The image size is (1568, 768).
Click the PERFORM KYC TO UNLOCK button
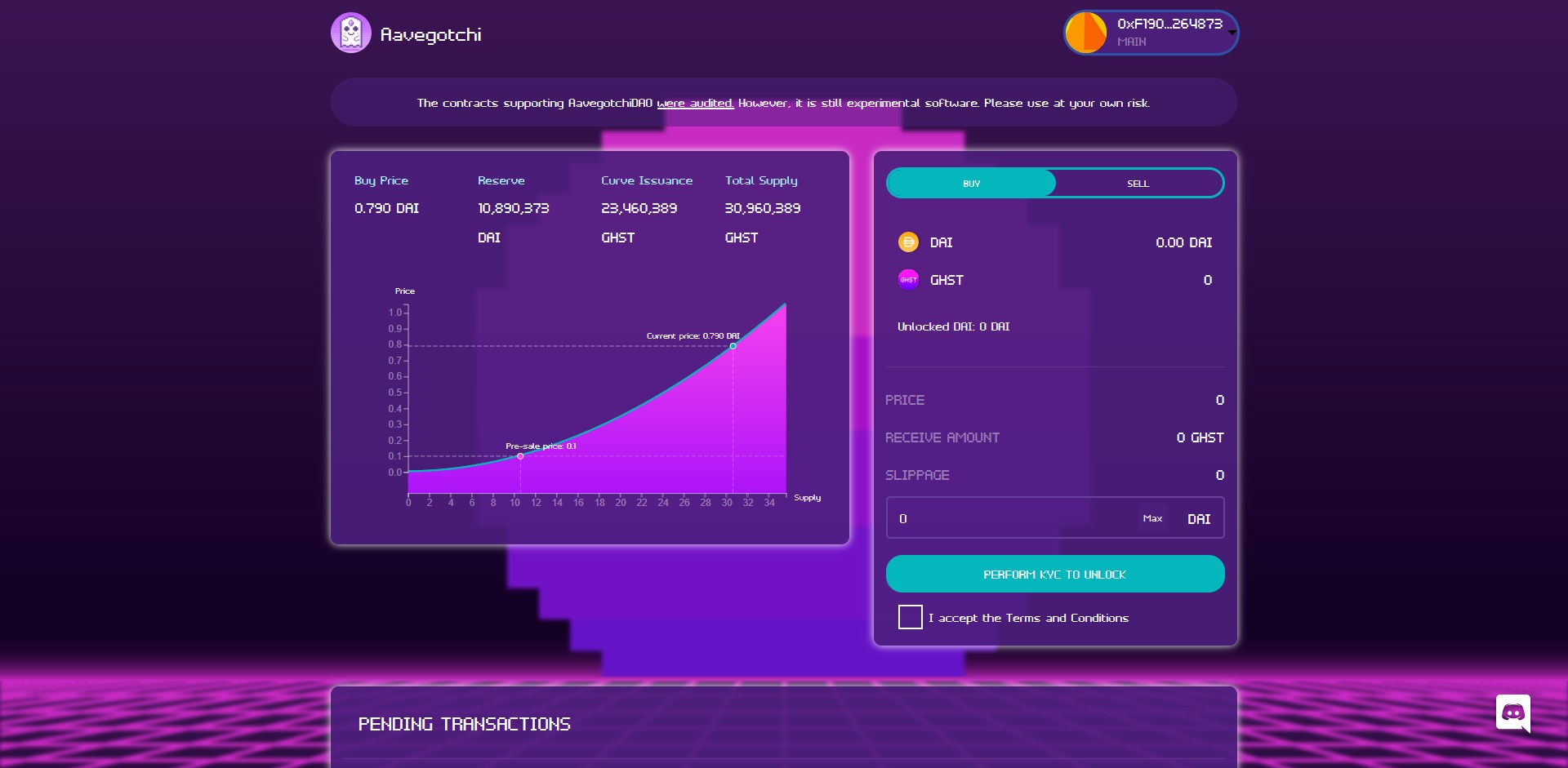click(x=1055, y=574)
